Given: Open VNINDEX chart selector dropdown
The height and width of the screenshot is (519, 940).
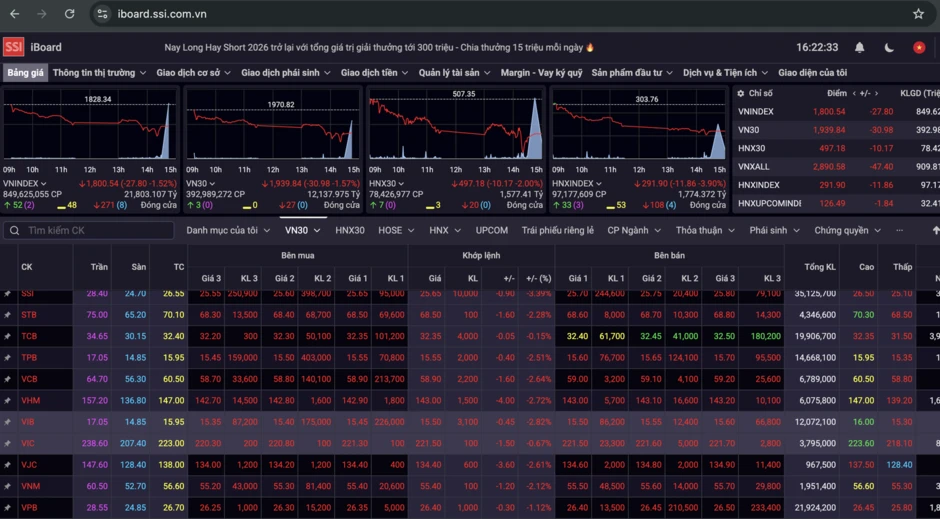Looking at the screenshot, I should (25, 183).
